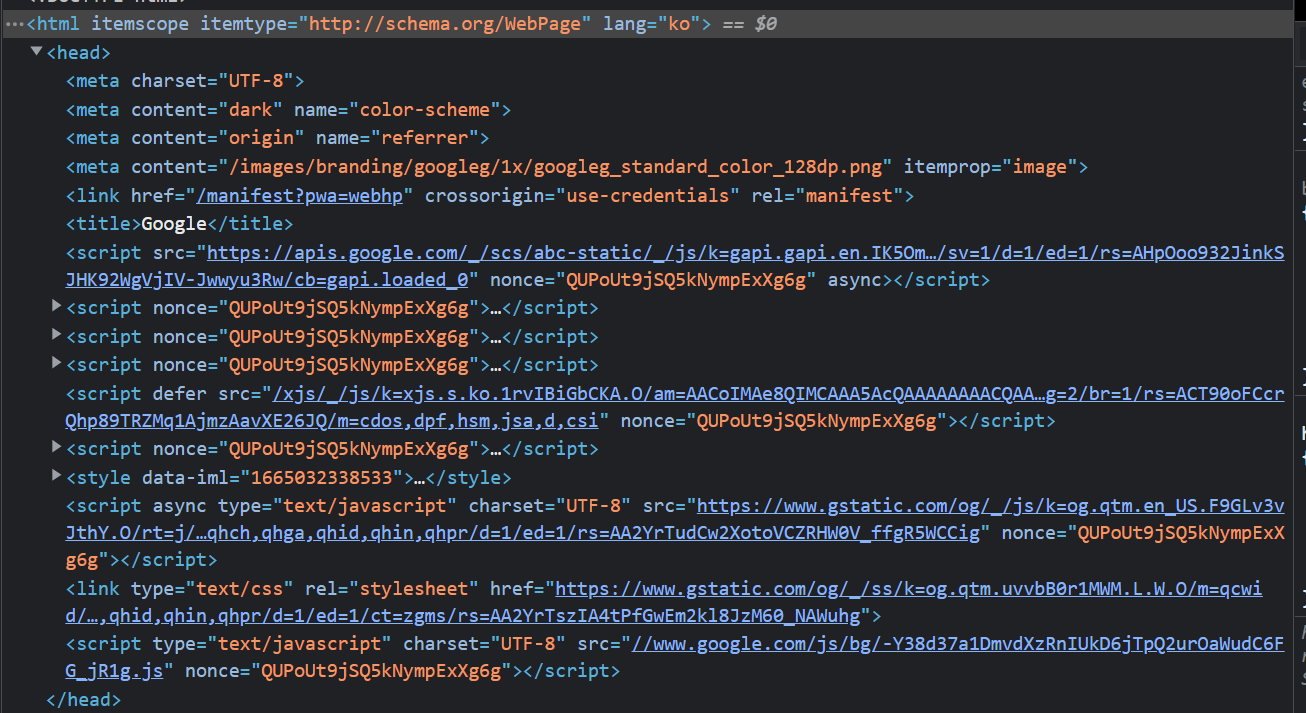Click the "referrer" name value
The height and width of the screenshot is (713, 1306).
pyautogui.click(x=425, y=138)
